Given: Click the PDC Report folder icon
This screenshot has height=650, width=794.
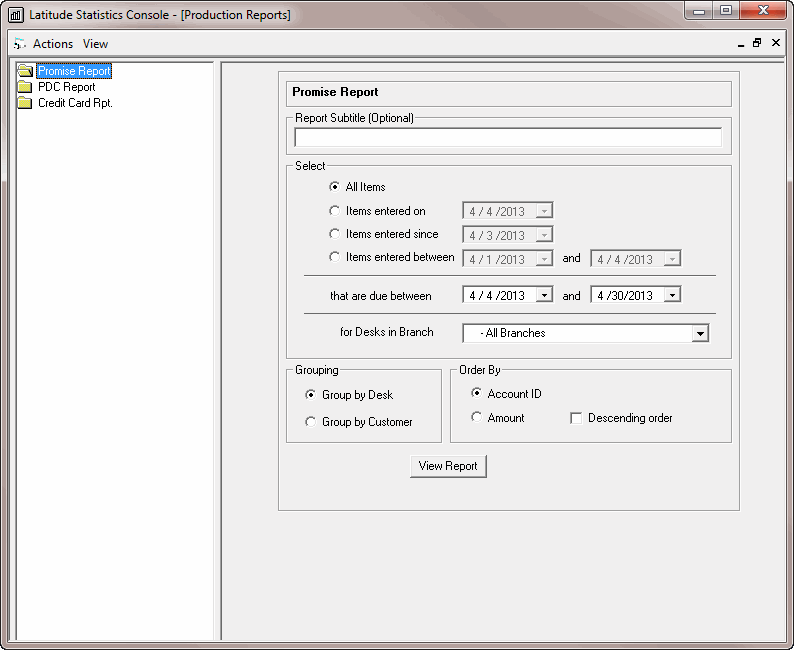Looking at the screenshot, I should coord(25,87).
